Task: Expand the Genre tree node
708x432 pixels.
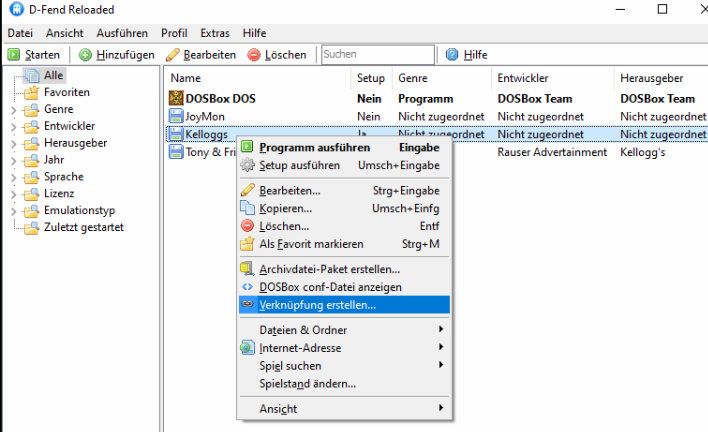Action: click(13, 110)
